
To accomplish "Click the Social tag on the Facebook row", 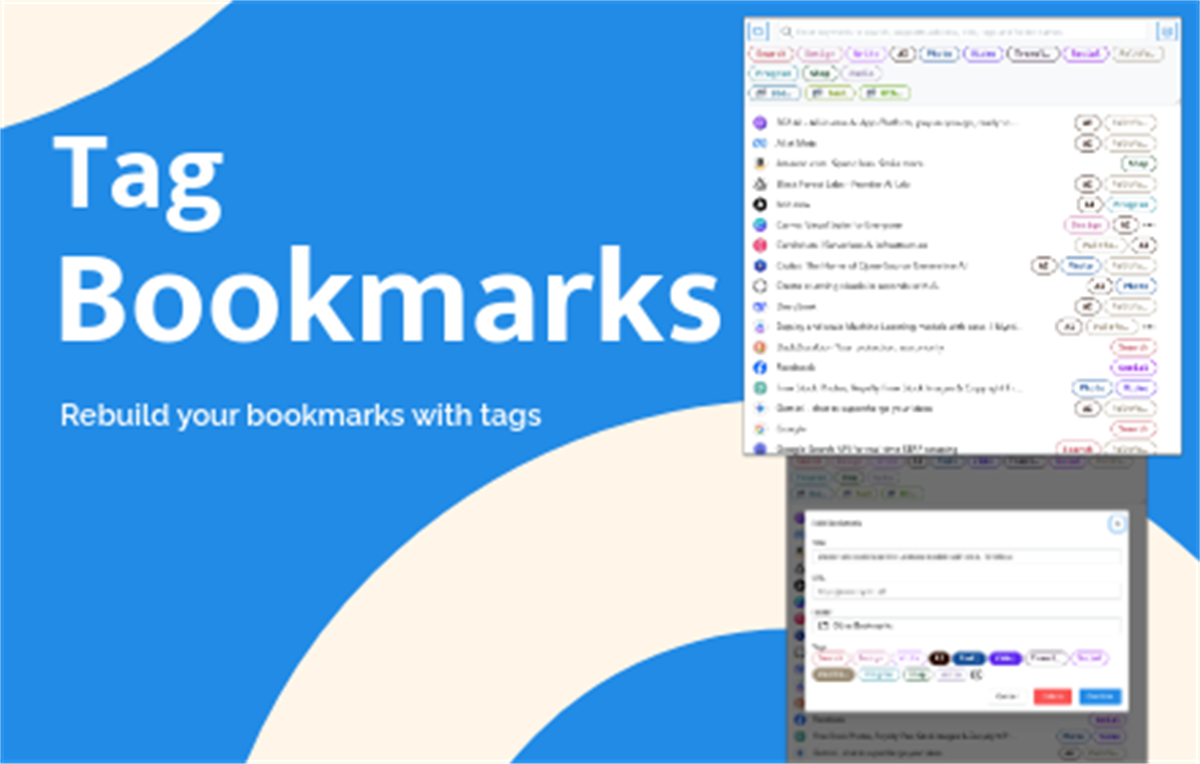I will click(1134, 367).
